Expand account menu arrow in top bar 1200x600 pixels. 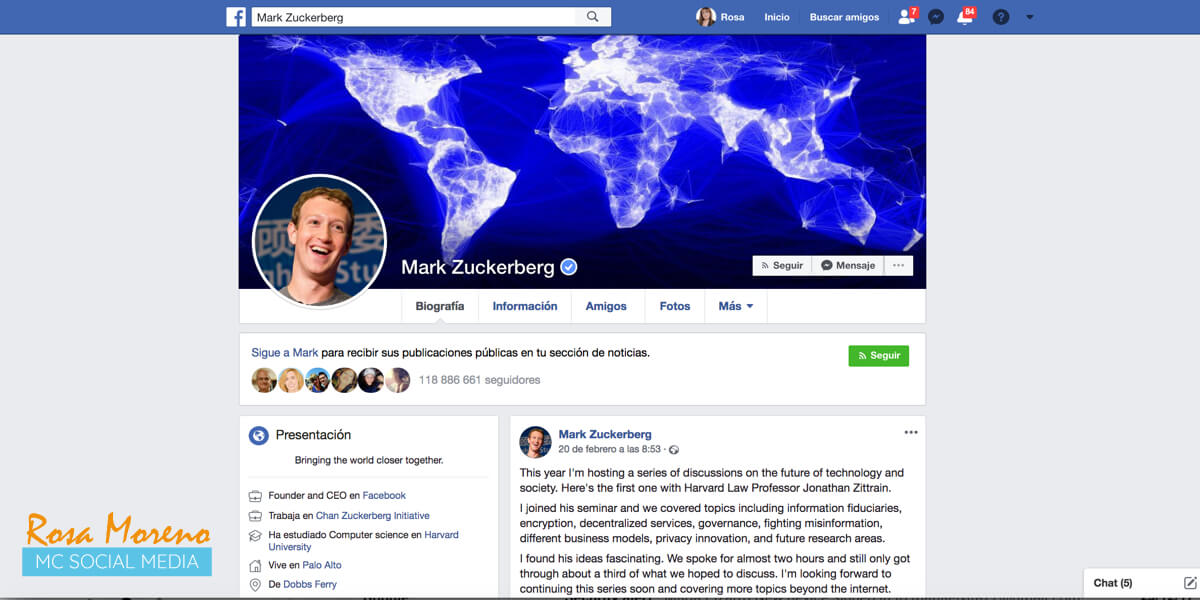(x=1030, y=17)
